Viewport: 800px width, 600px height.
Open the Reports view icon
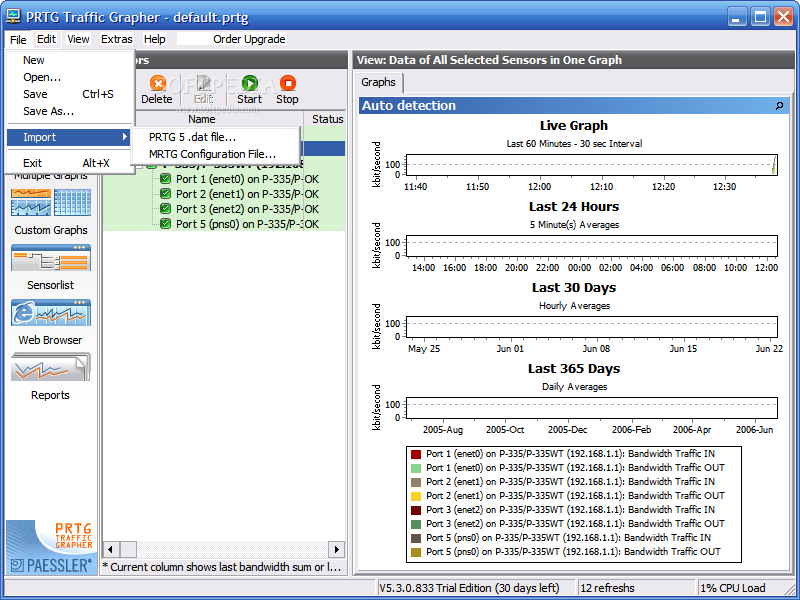point(51,367)
